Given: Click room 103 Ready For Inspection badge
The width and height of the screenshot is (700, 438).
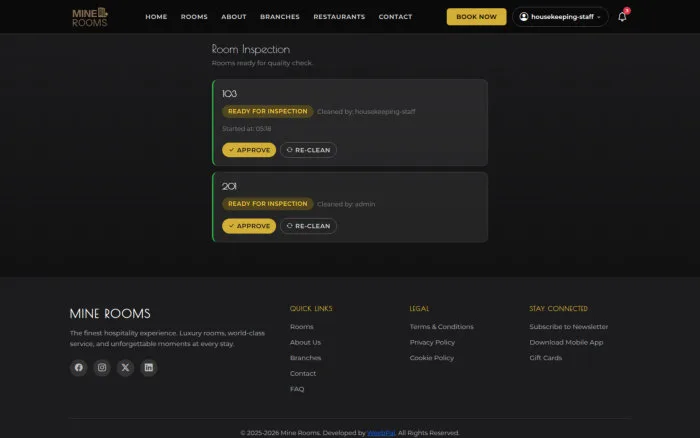Looking at the screenshot, I should click(268, 111).
